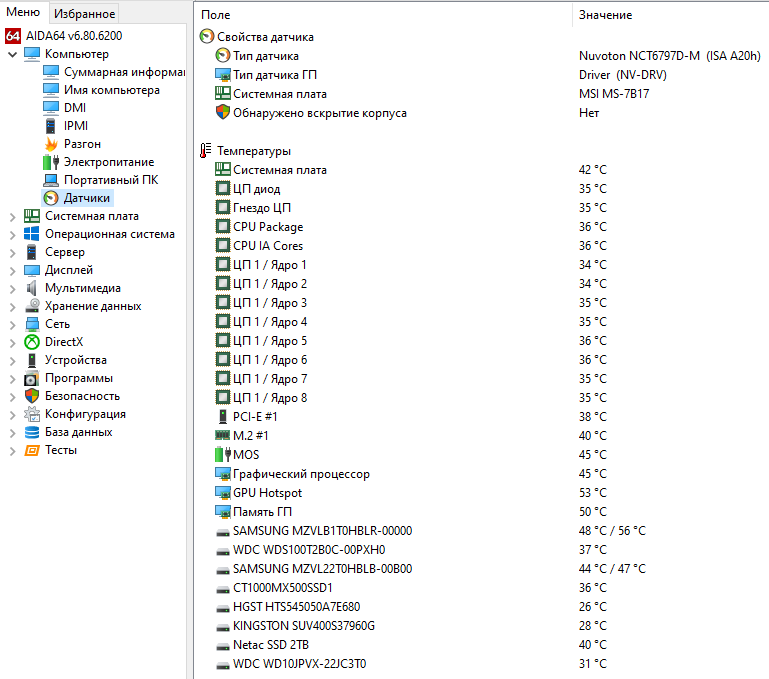Click the Сервер tower icon
Viewport: 769px width, 679px height.
pos(32,252)
